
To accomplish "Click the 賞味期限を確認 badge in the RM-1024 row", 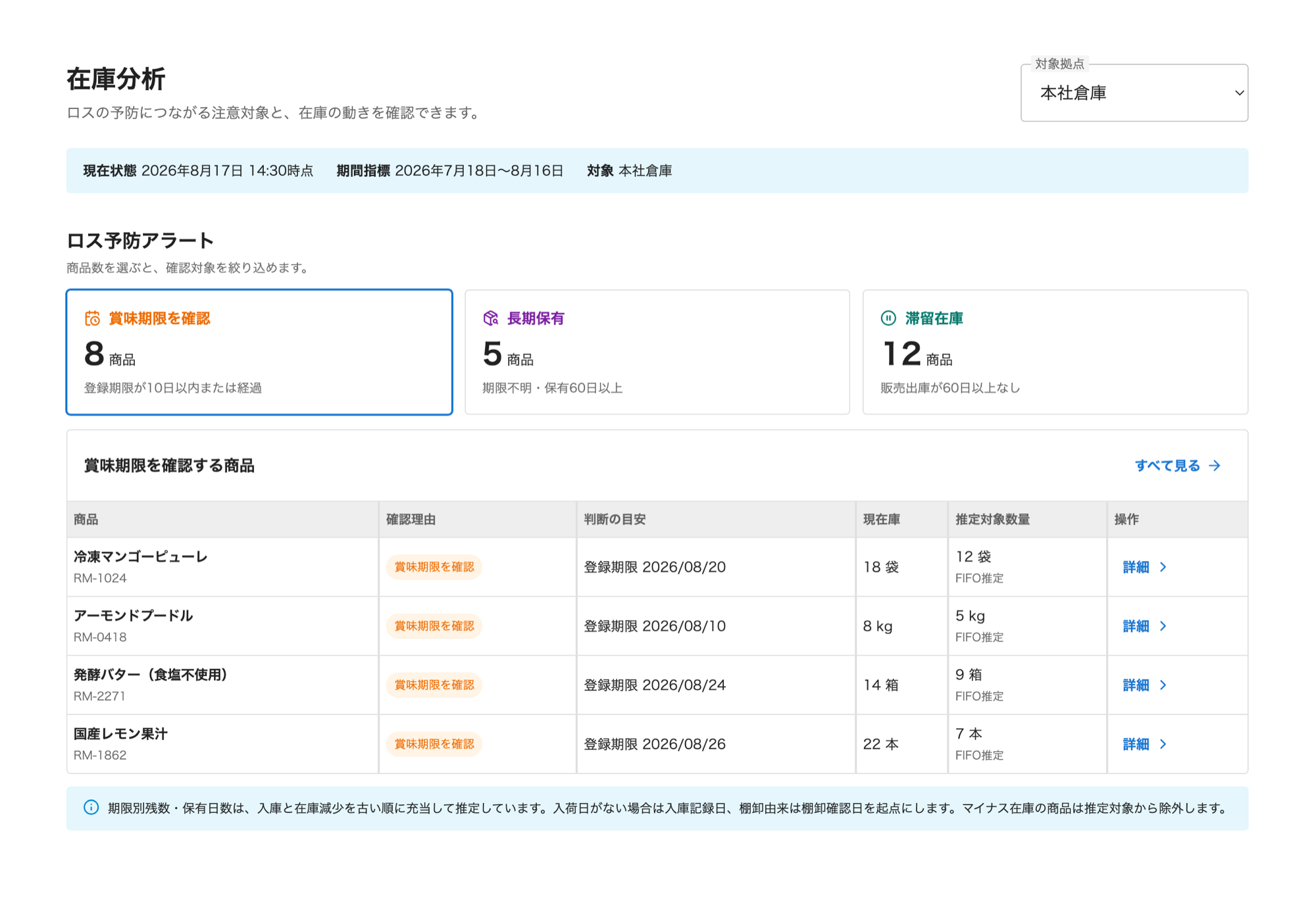I will pyautogui.click(x=434, y=567).
